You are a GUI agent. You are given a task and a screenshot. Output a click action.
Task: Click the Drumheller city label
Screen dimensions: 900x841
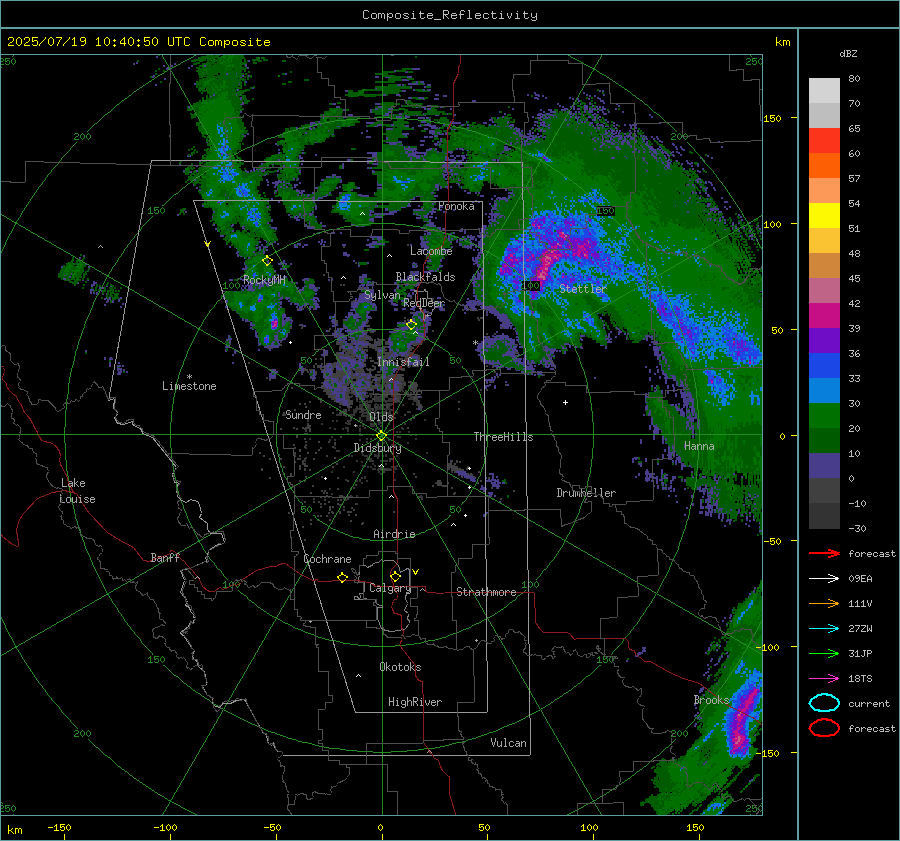click(586, 493)
